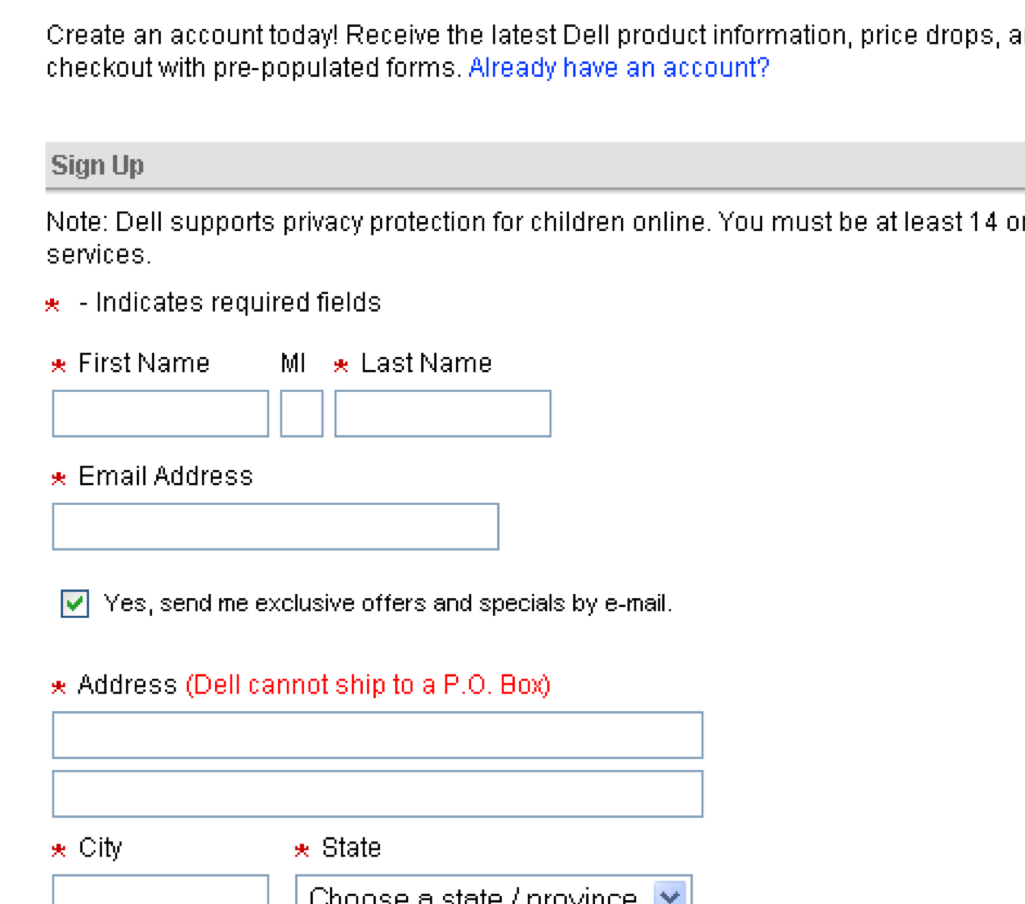Click the red asterisk beside 'Indicates required fields'
Screen dimensions: 1025x904
pos(53,305)
